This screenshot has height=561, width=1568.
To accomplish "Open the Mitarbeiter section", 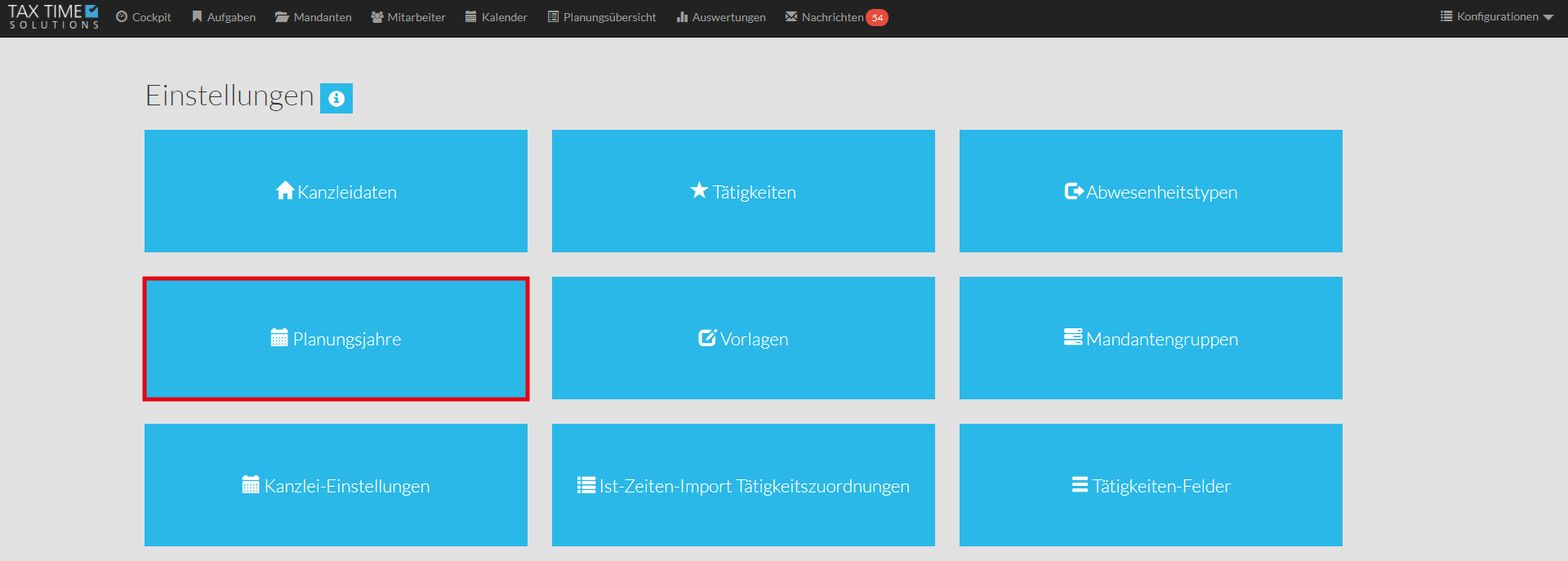I will point(408,17).
